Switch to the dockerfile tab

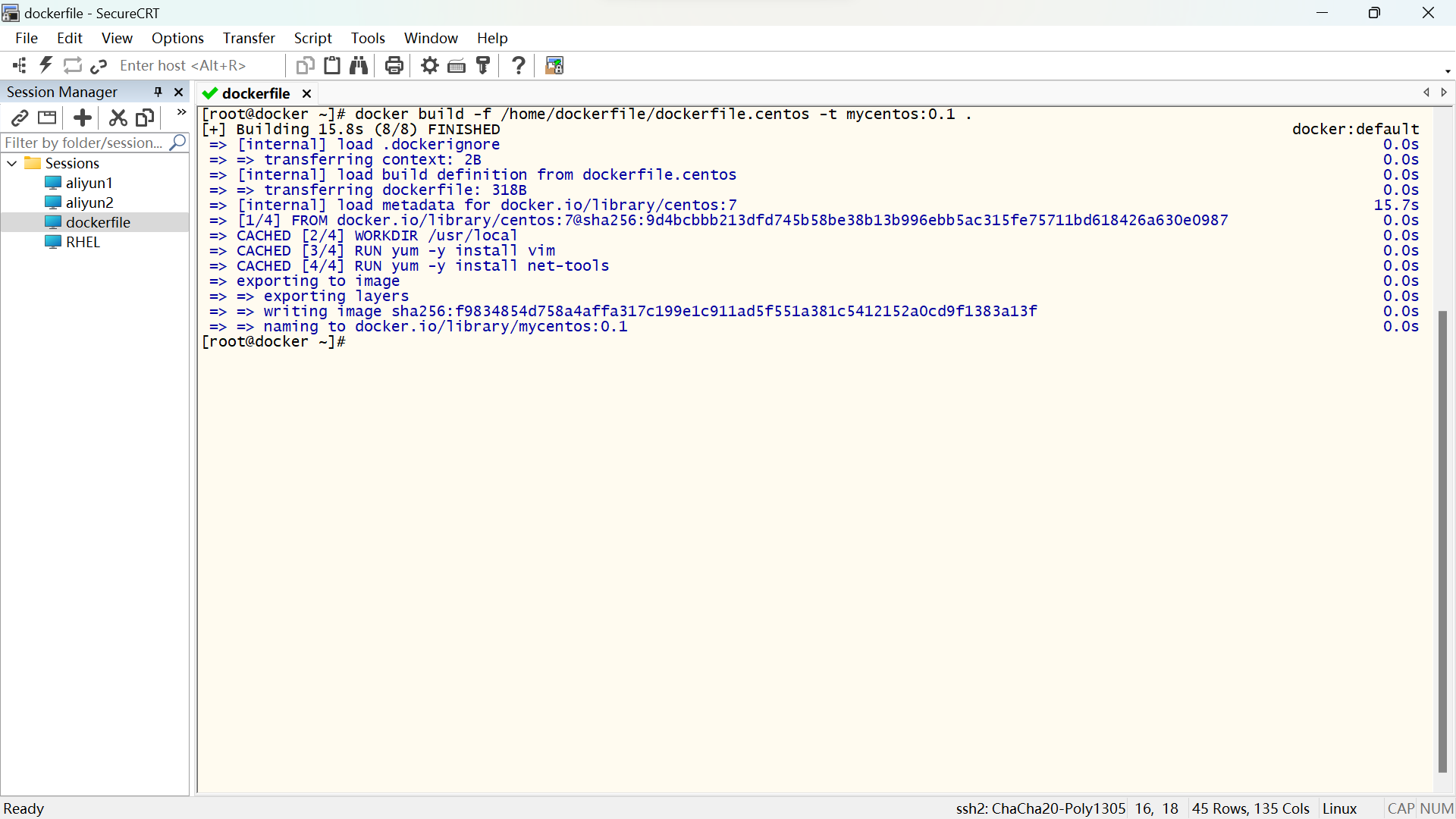[256, 93]
